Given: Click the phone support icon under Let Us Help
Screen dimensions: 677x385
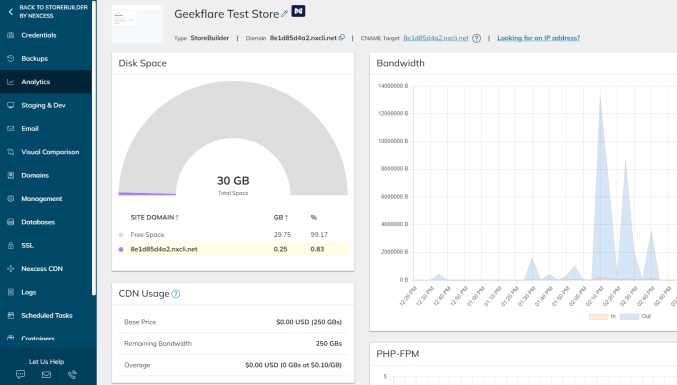Looking at the screenshot, I should (72, 374).
